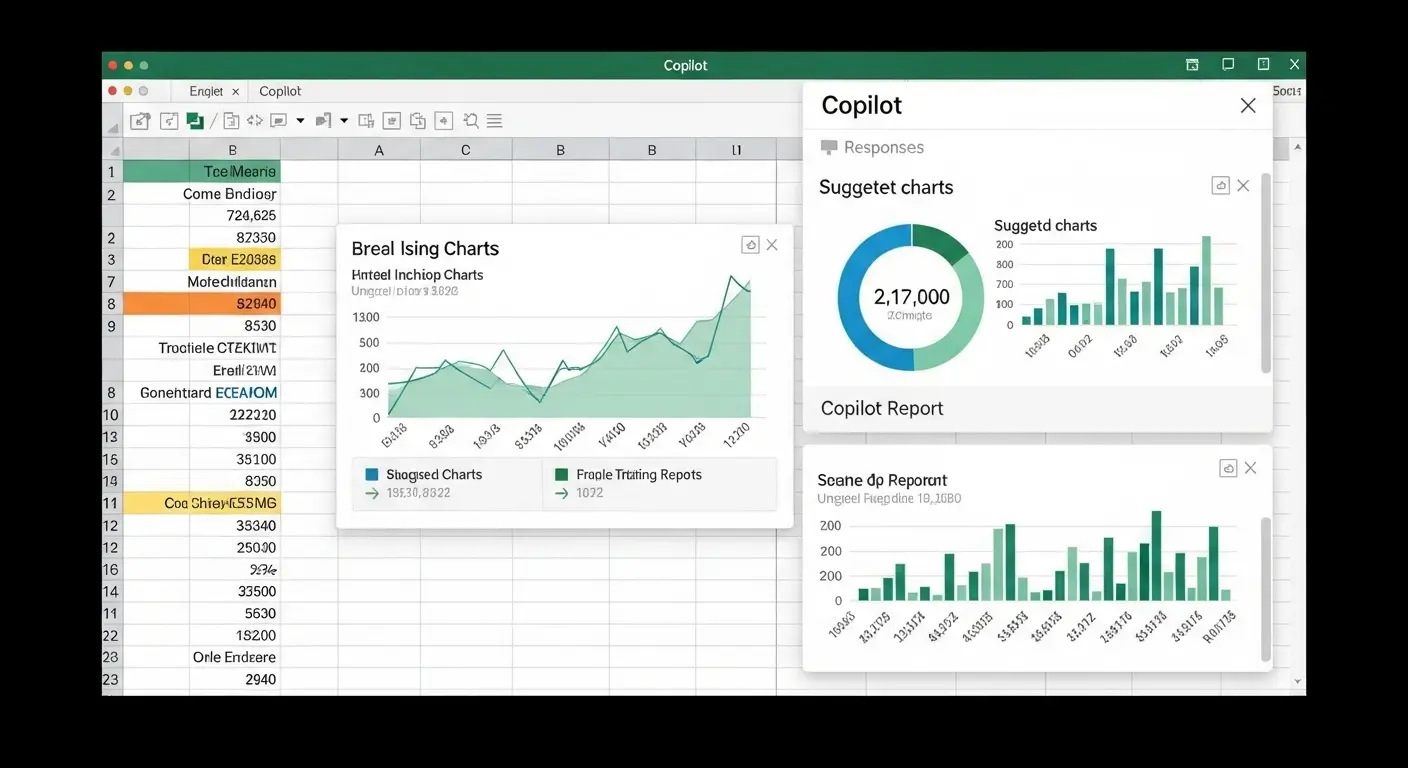Screen dimensions: 1408x768
Task: Click the chat bubble icon in green title bar
Action: pos(1228,65)
